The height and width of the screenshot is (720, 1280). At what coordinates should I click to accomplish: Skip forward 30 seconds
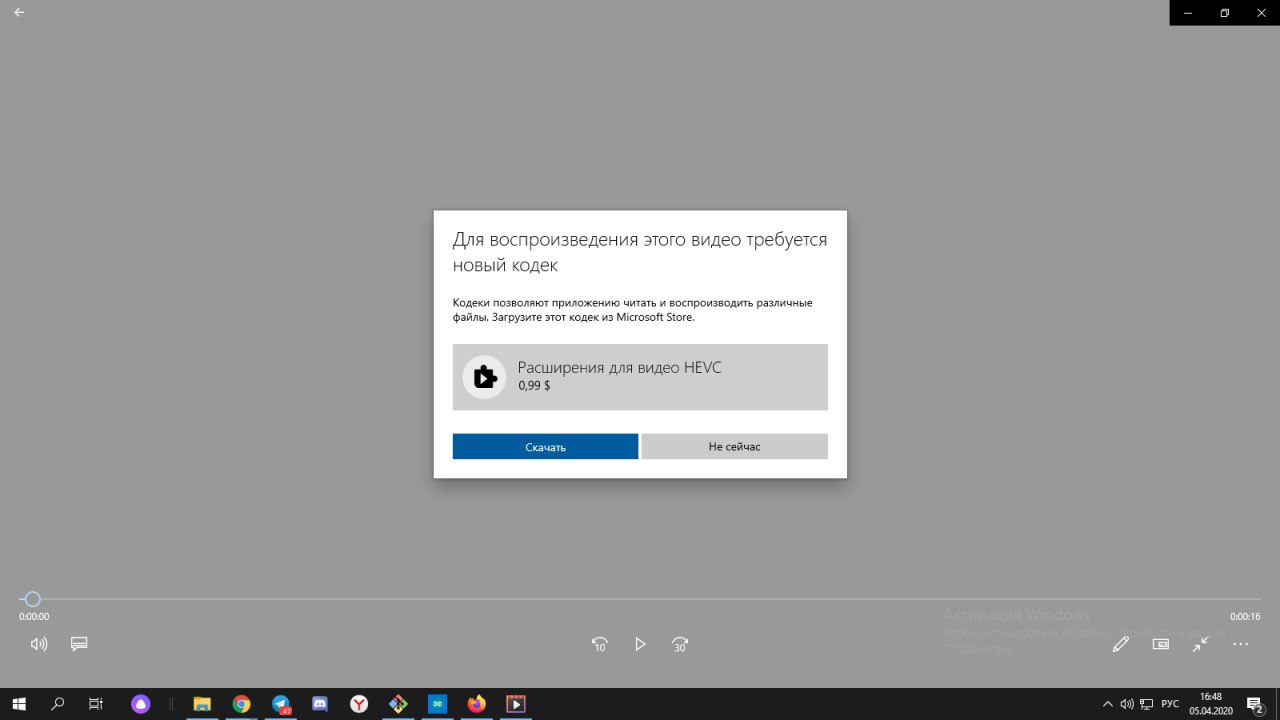680,644
